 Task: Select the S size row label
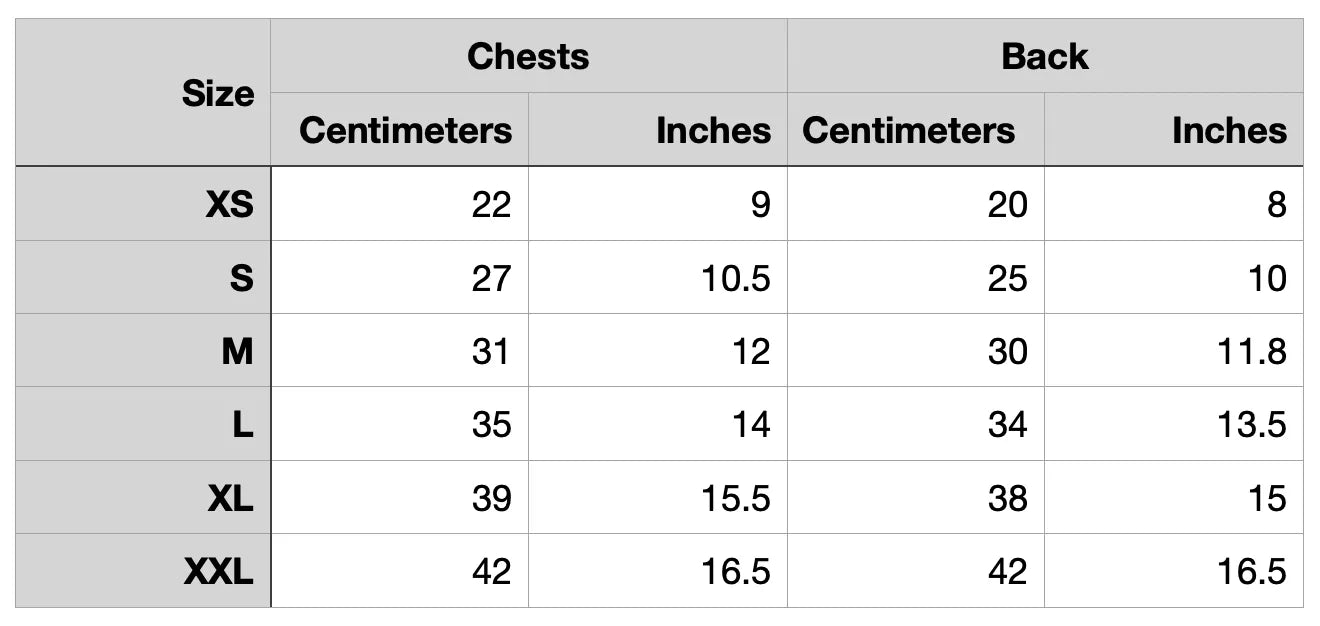point(241,278)
